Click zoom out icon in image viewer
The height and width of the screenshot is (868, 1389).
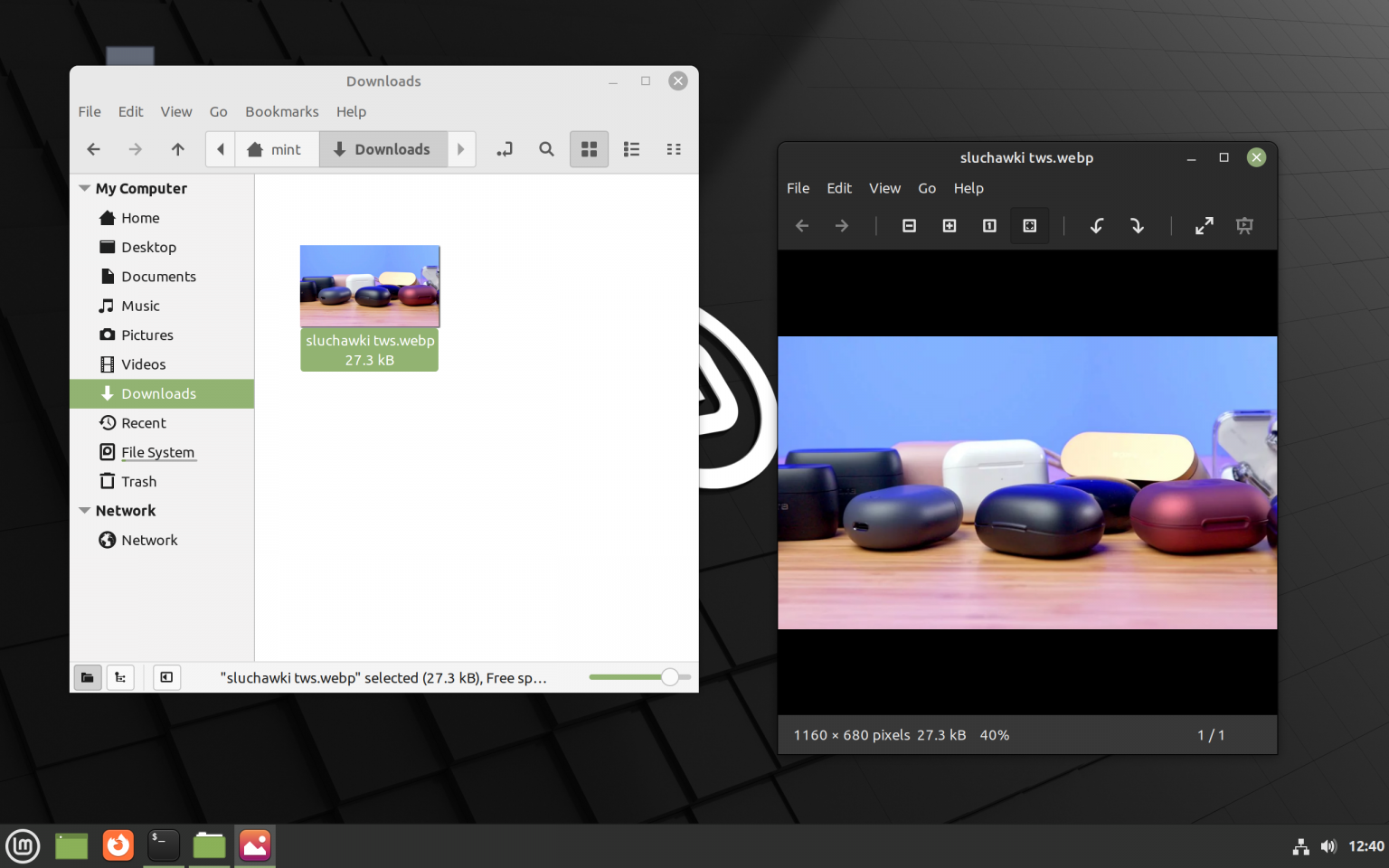[x=909, y=226]
